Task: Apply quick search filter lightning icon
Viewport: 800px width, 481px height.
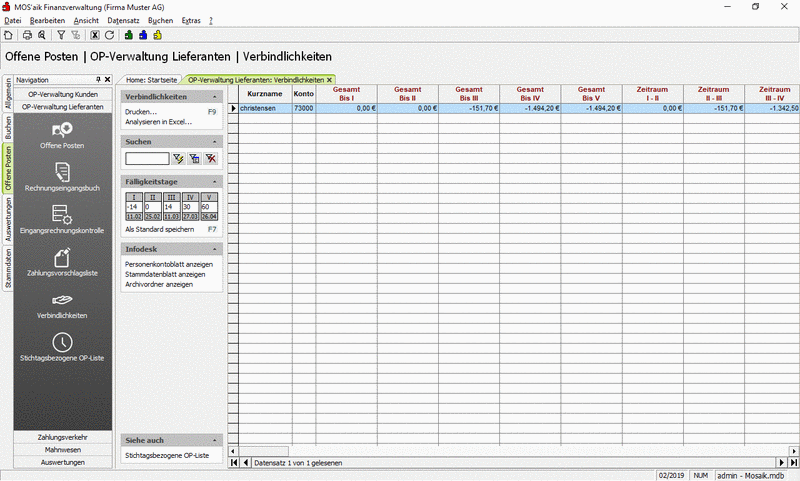Action: [178, 159]
